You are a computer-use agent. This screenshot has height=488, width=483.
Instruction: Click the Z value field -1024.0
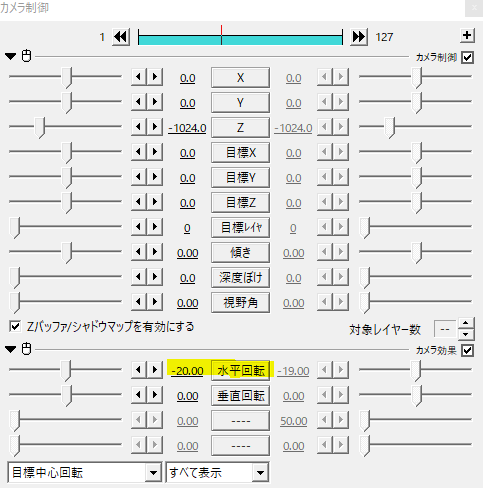(187, 128)
